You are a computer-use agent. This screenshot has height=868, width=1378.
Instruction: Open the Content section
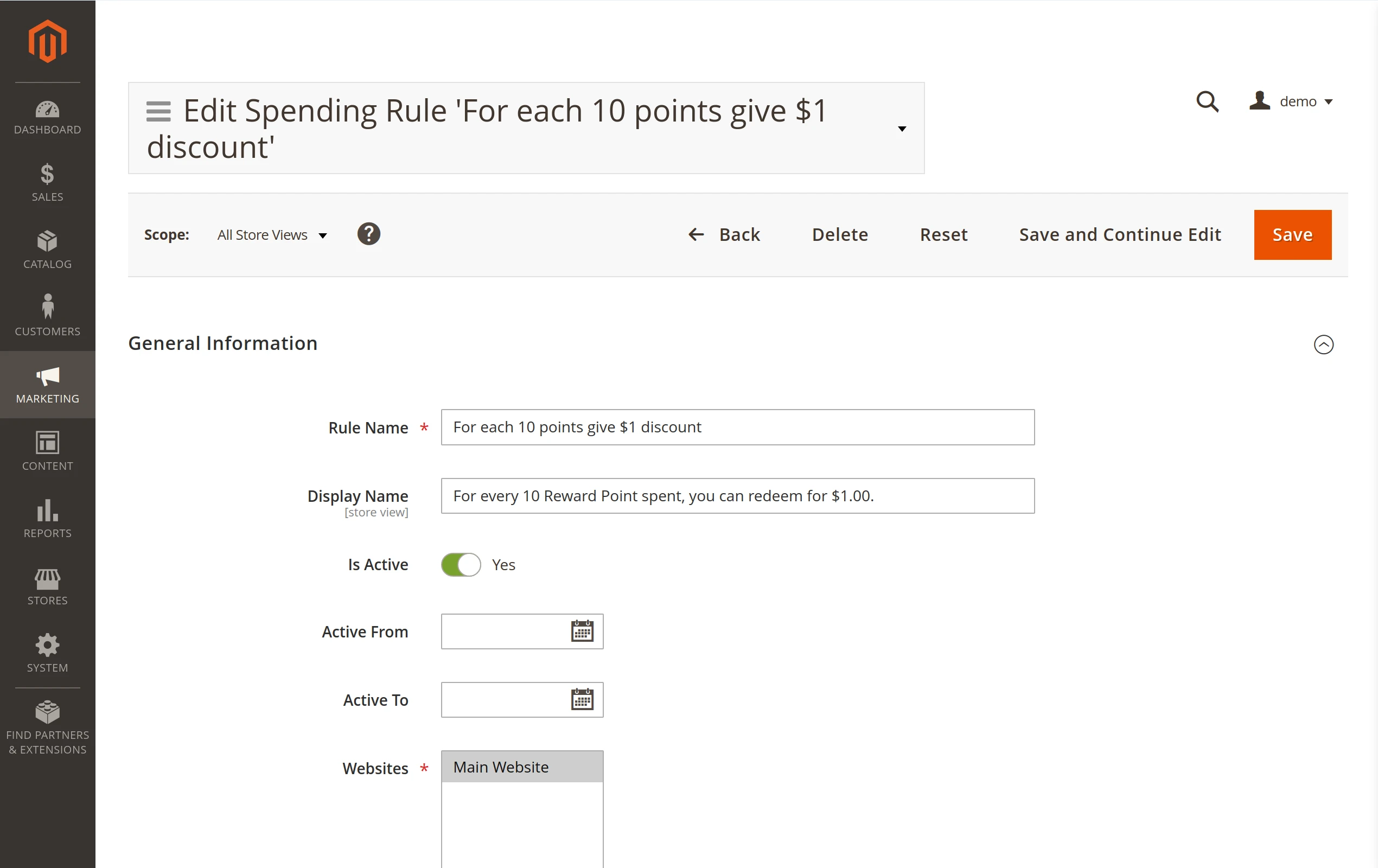pyautogui.click(x=47, y=451)
